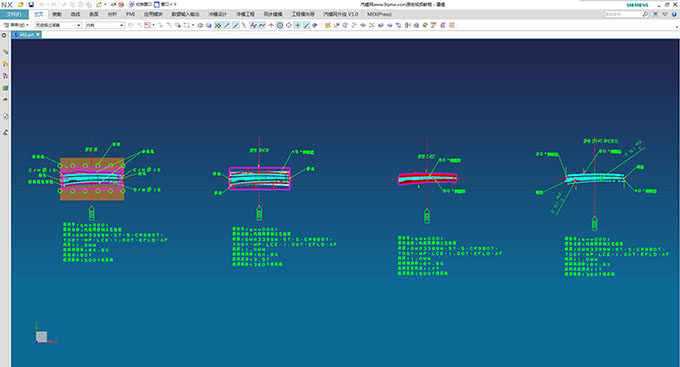
Task: Click the blue File button in the ribbon
Action: pos(14,14)
